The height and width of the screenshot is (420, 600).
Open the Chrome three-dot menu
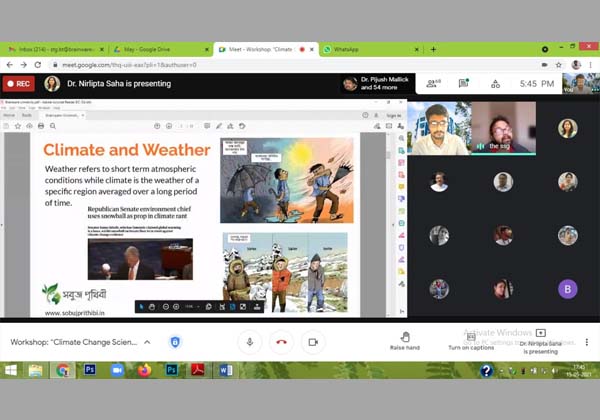pyautogui.click(x=590, y=64)
